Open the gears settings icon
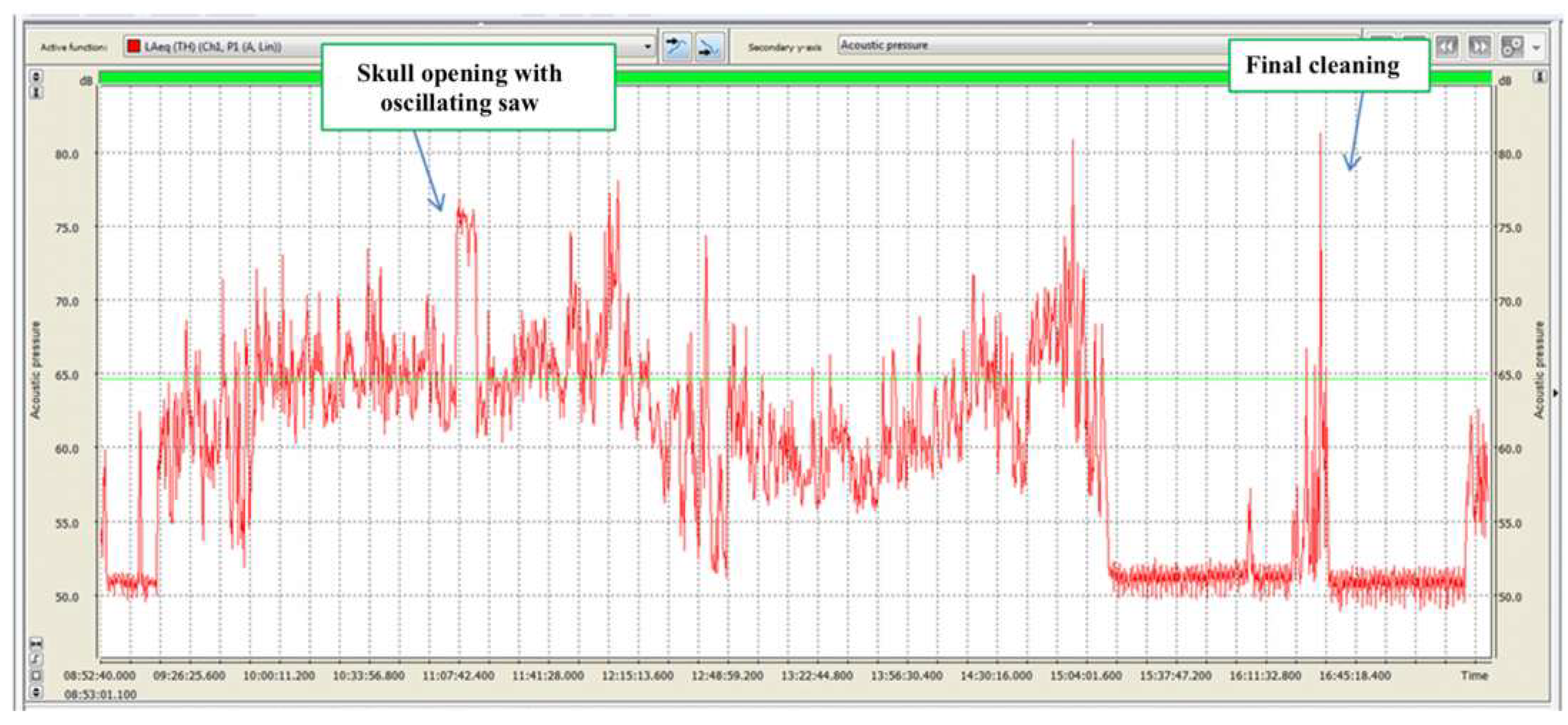The width and height of the screenshot is (1568, 725). click(1513, 46)
